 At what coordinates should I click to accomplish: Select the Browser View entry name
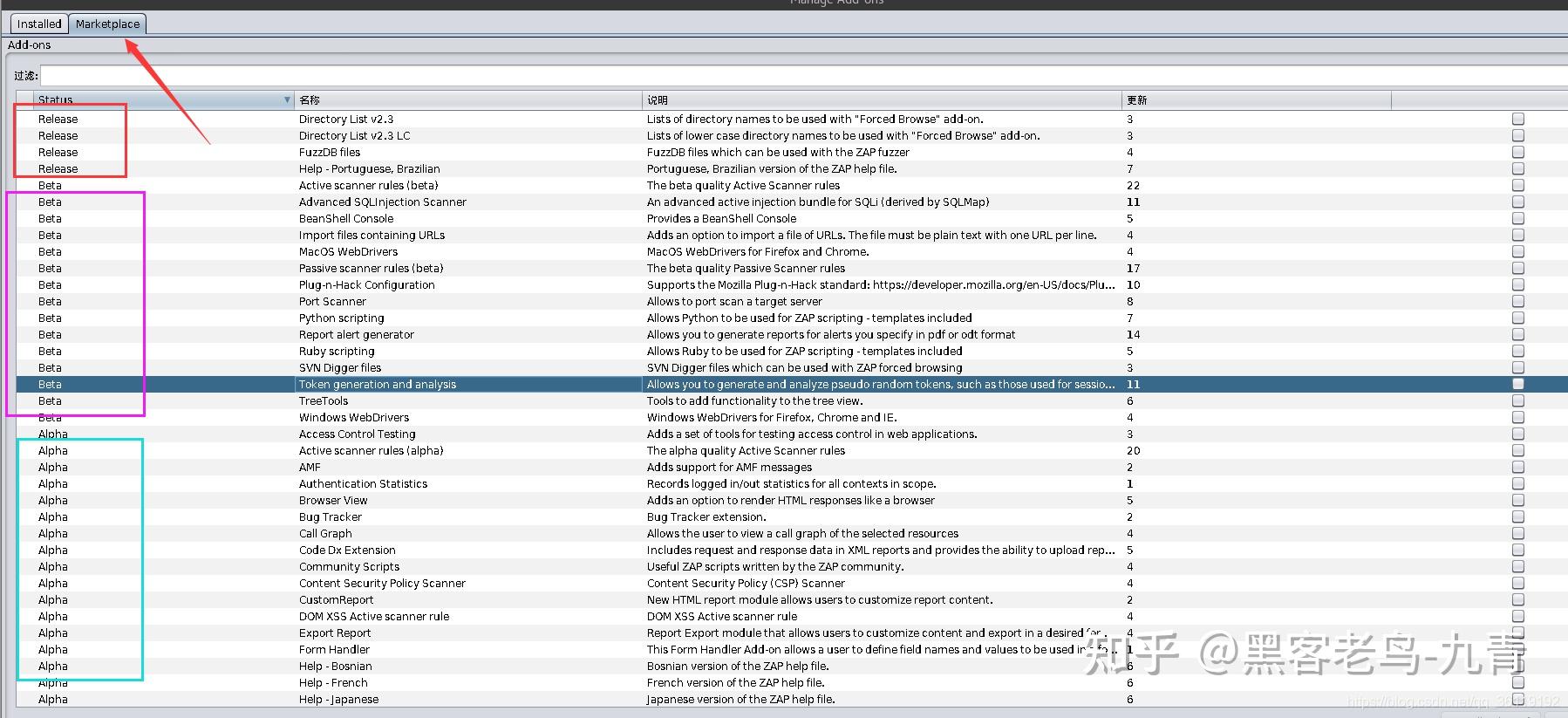point(333,500)
